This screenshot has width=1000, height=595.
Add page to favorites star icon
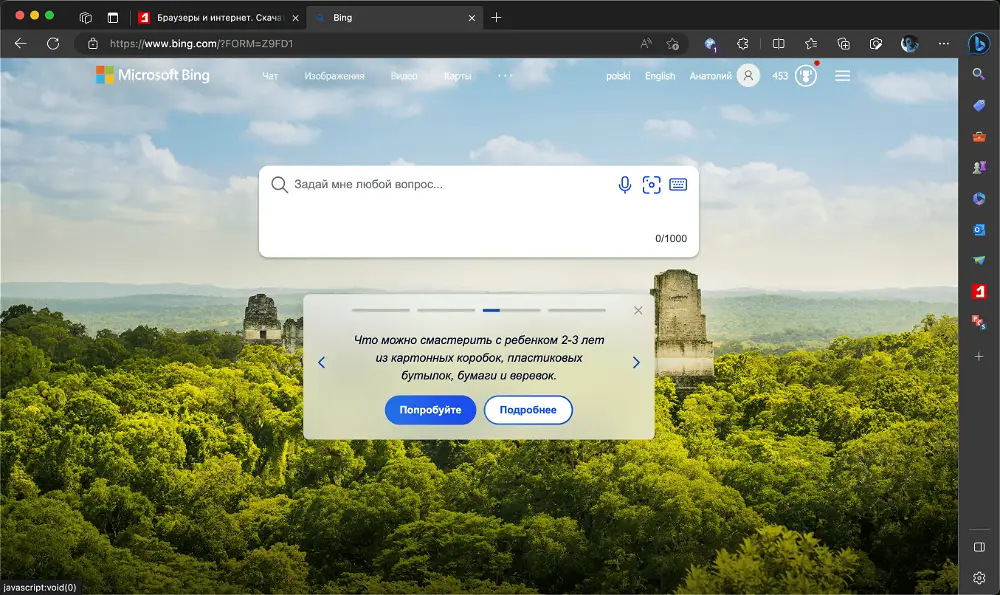tap(672, 43)
